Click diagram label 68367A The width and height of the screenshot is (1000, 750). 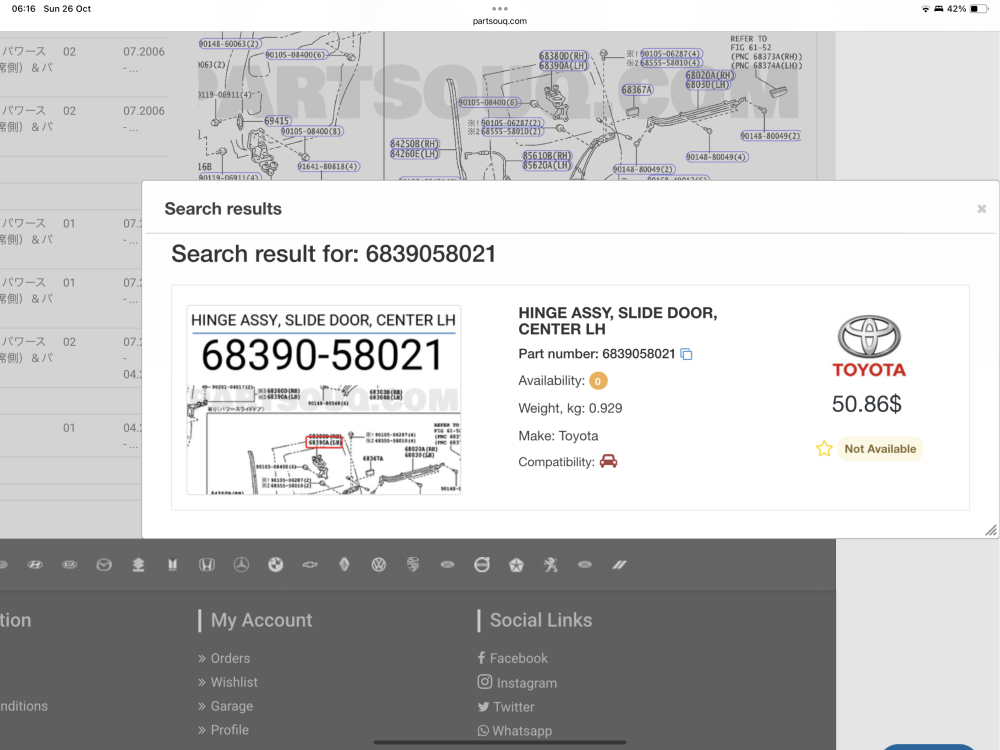[637, 90]
